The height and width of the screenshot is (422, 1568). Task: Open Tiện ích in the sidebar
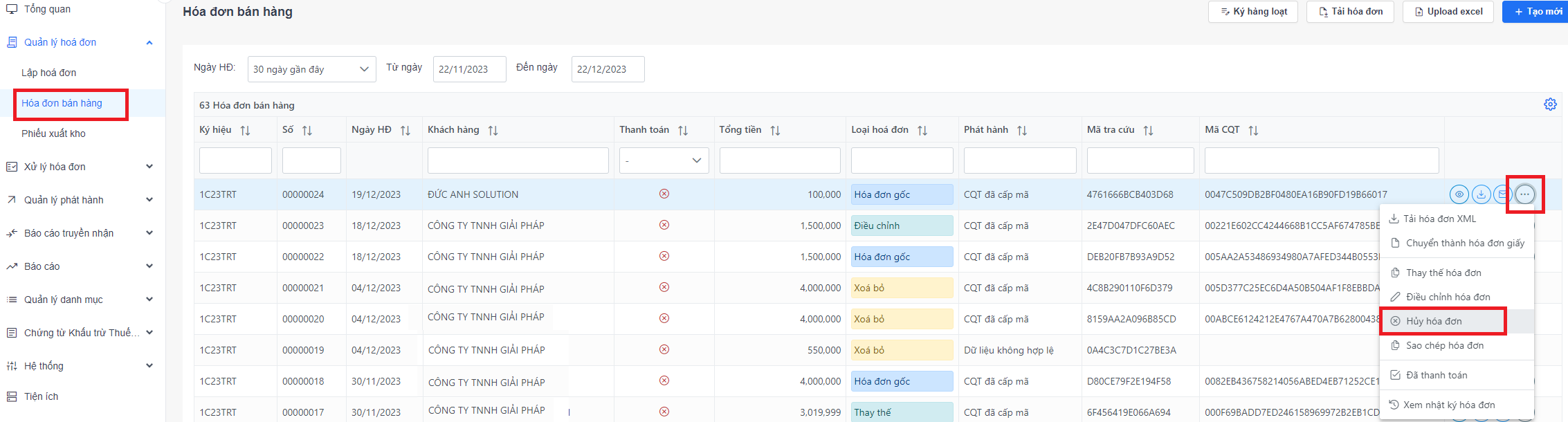pos(42,396)
